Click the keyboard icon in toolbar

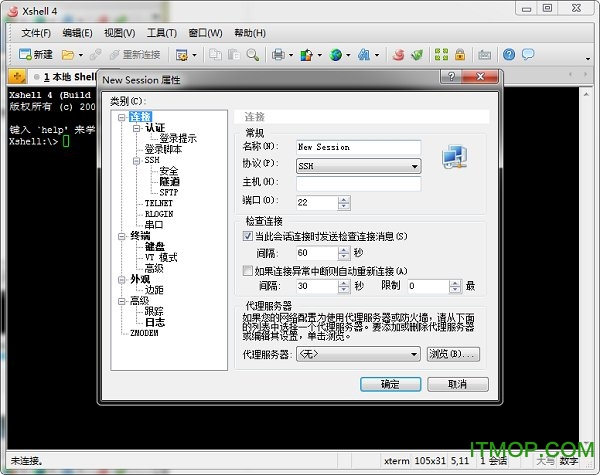coord(484,55)
